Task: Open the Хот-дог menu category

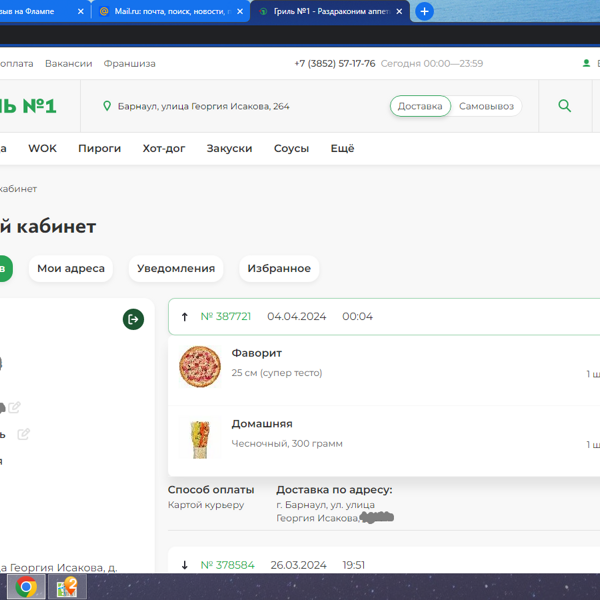Action: coord(164,148)
